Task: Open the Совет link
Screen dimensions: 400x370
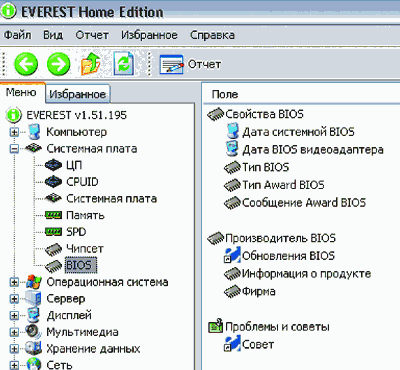Action: 258,344
